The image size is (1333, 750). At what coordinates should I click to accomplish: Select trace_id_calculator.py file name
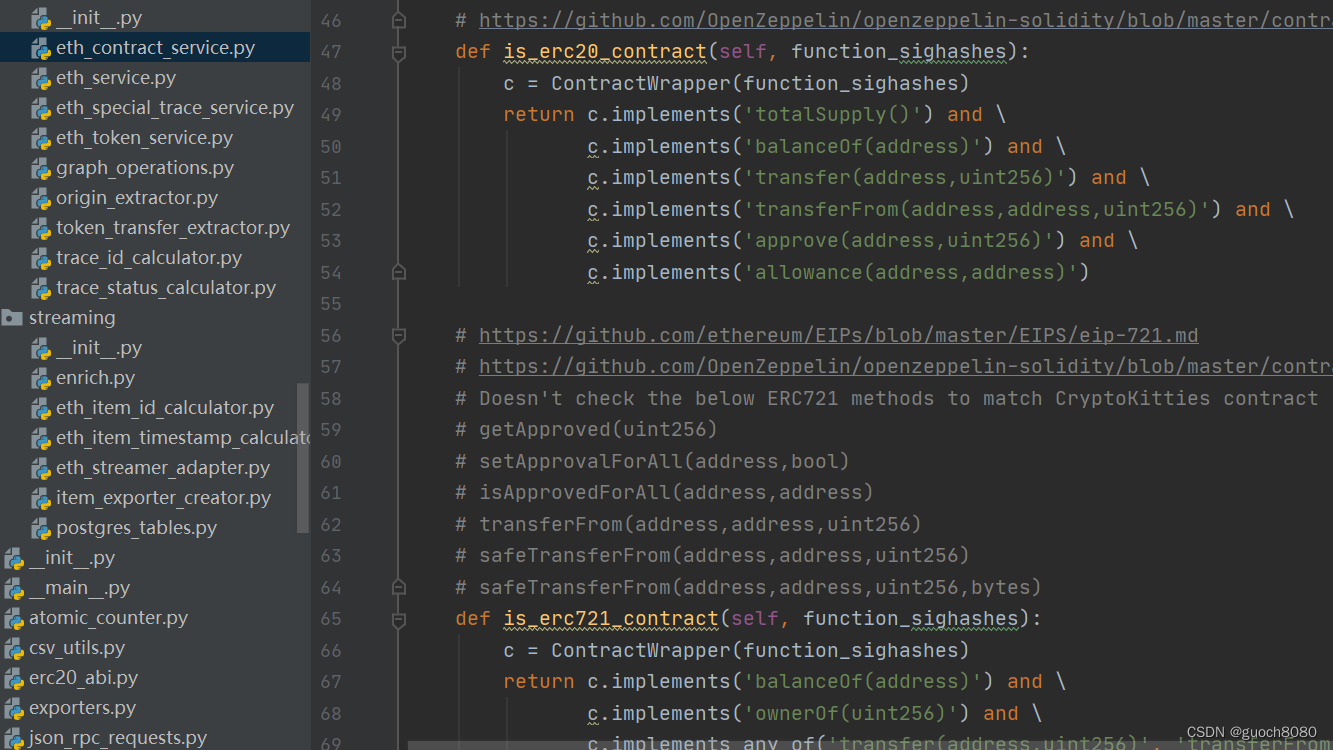(x=149, y=258)
